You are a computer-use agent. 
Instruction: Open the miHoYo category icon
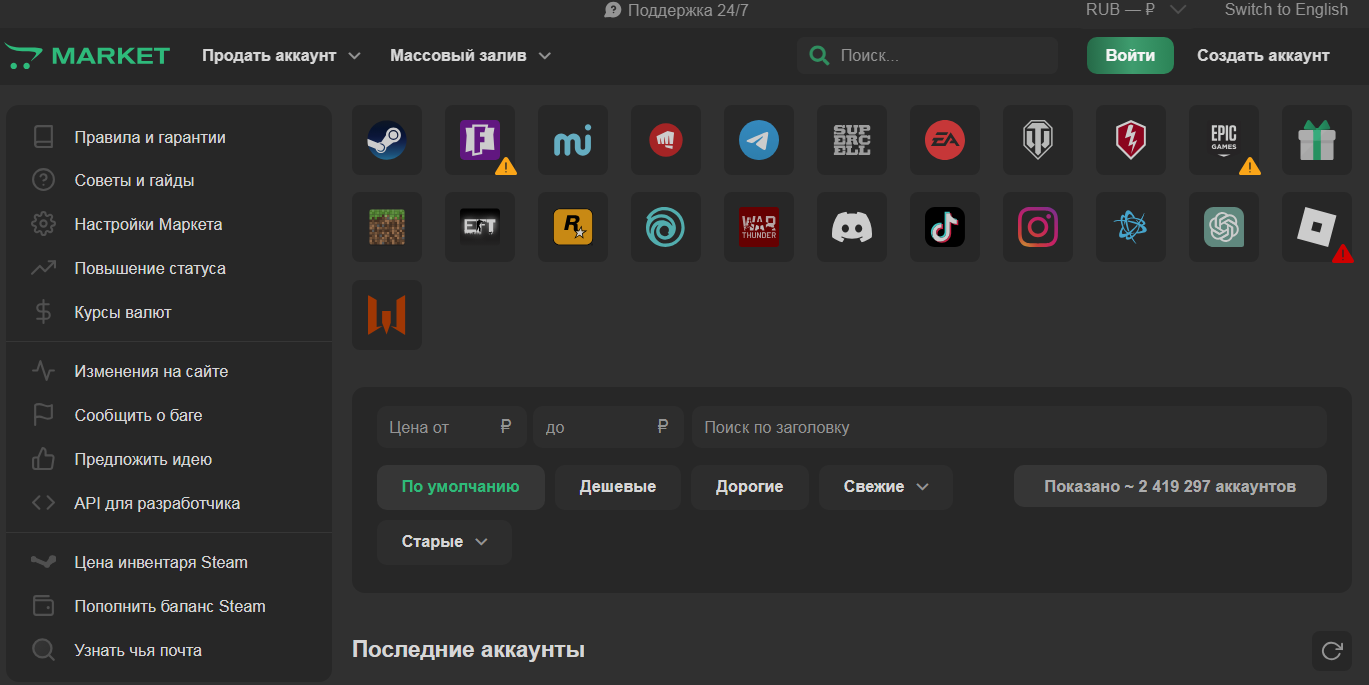pos(573,140)
